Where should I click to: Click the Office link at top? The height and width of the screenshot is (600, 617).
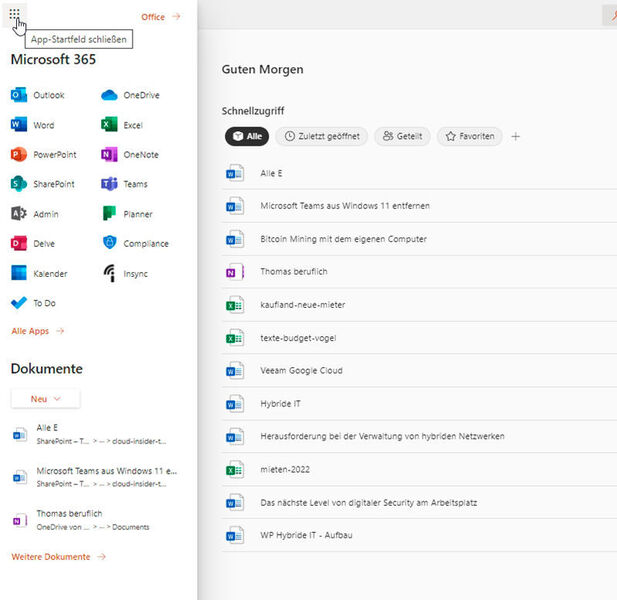click(x=160, y=17)
